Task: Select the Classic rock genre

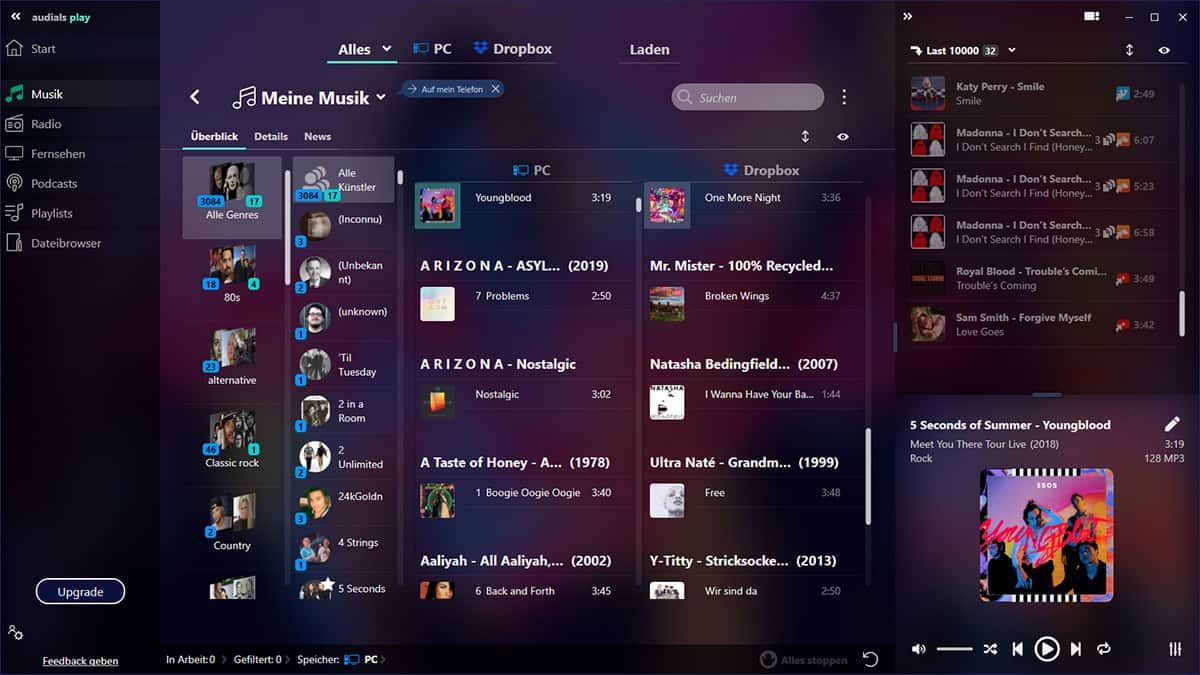Action: 232,441
